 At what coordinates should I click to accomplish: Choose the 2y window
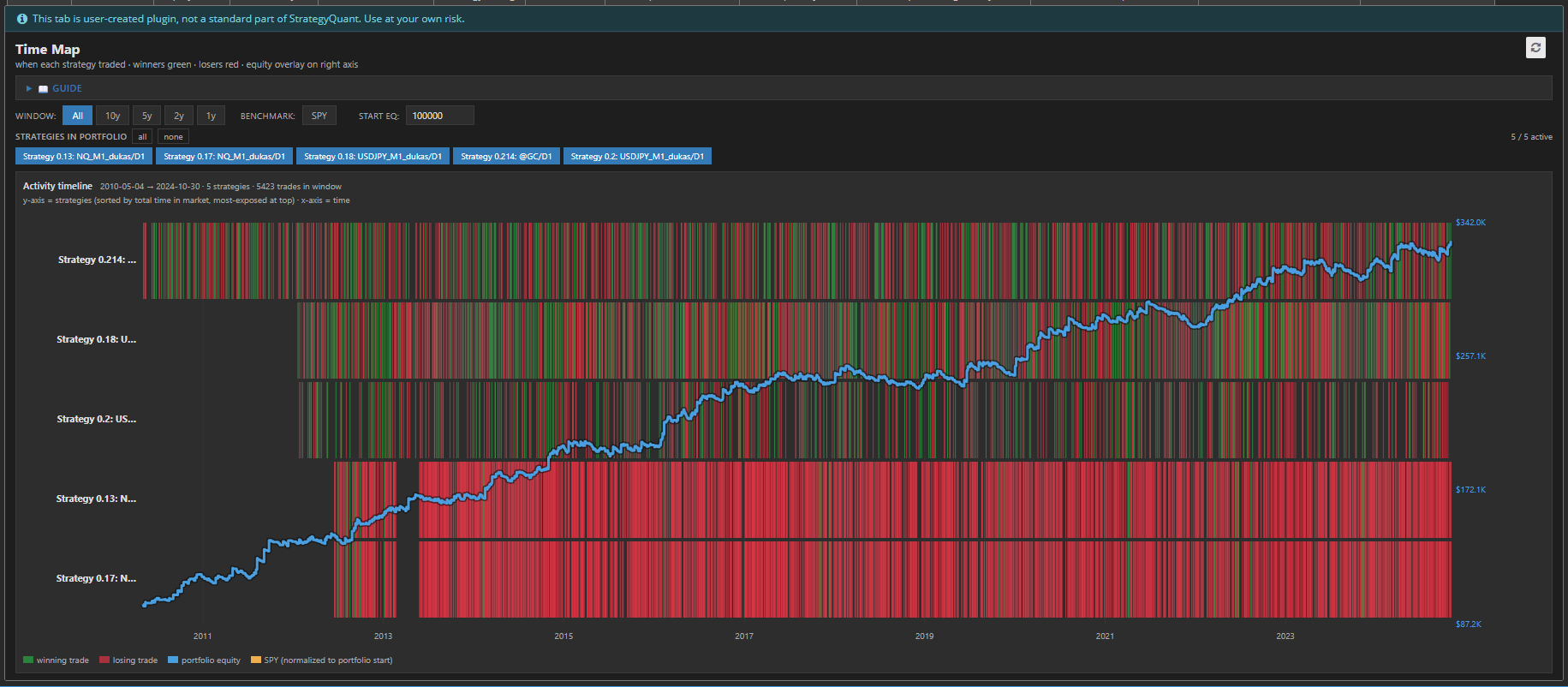click(179, 116)
